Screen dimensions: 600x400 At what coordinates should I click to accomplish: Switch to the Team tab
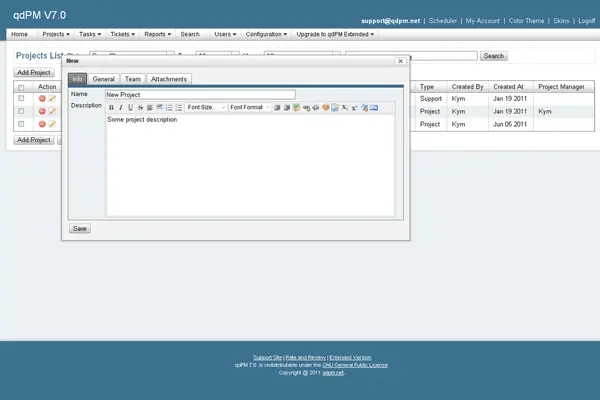click(x=132, y=79)
